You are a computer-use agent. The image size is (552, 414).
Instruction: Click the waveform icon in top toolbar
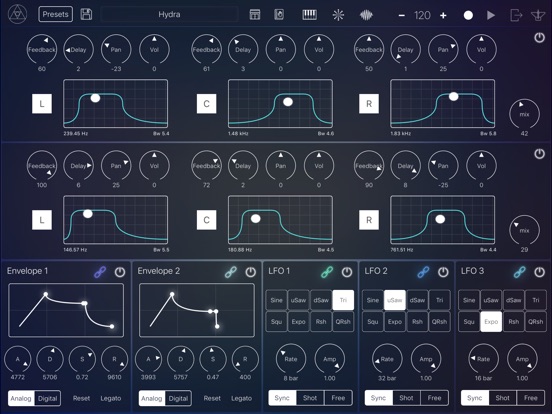click(366, 15)
